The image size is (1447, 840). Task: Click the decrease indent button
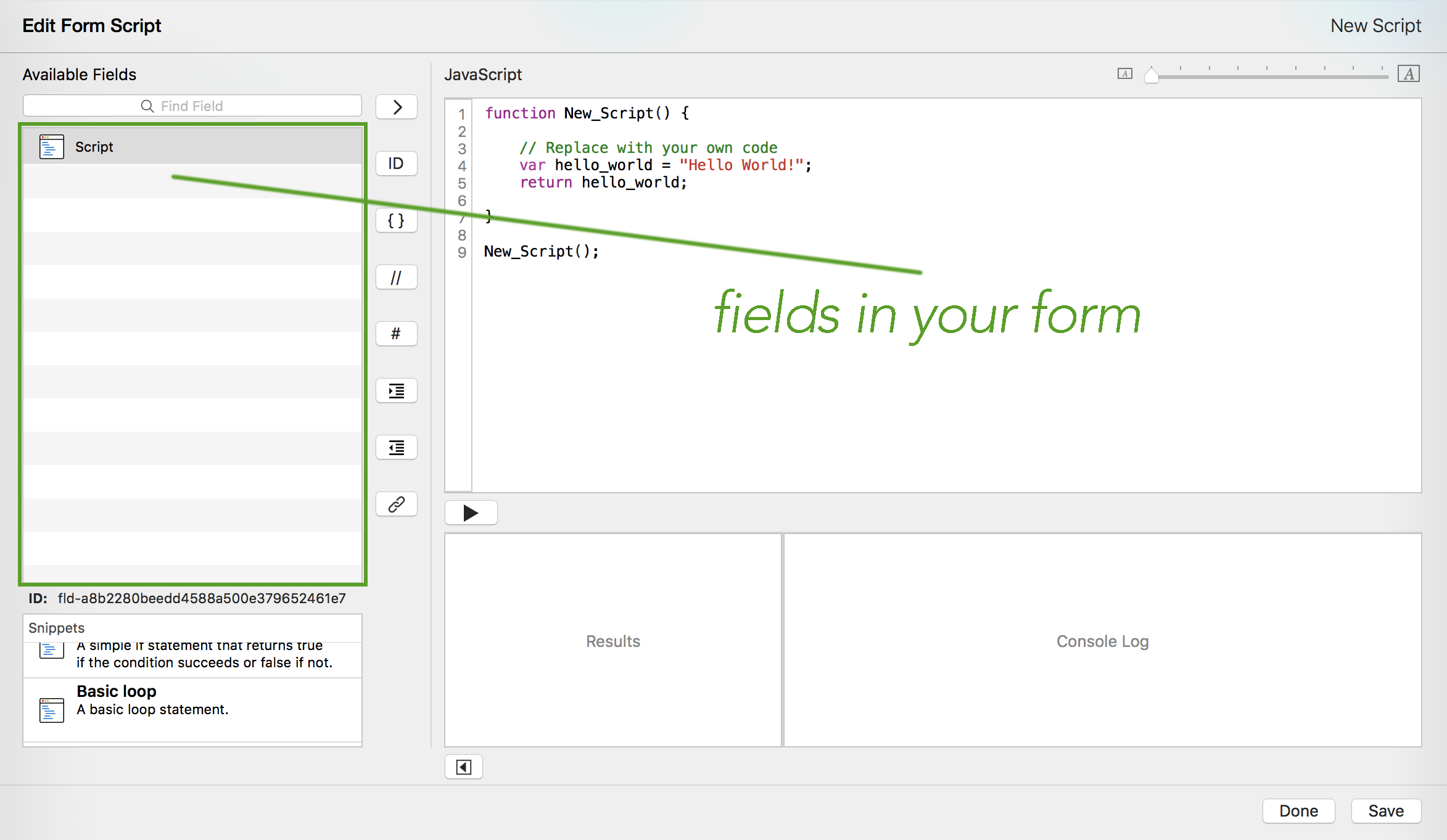396,448
